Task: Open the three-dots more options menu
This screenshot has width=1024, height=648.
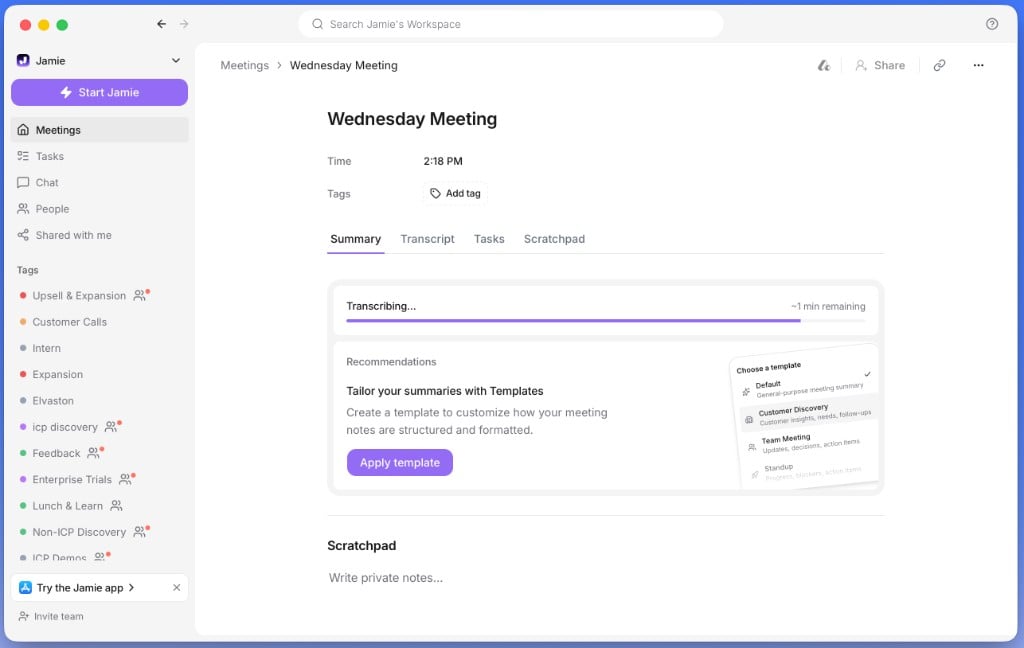Action: click(978, 65)
